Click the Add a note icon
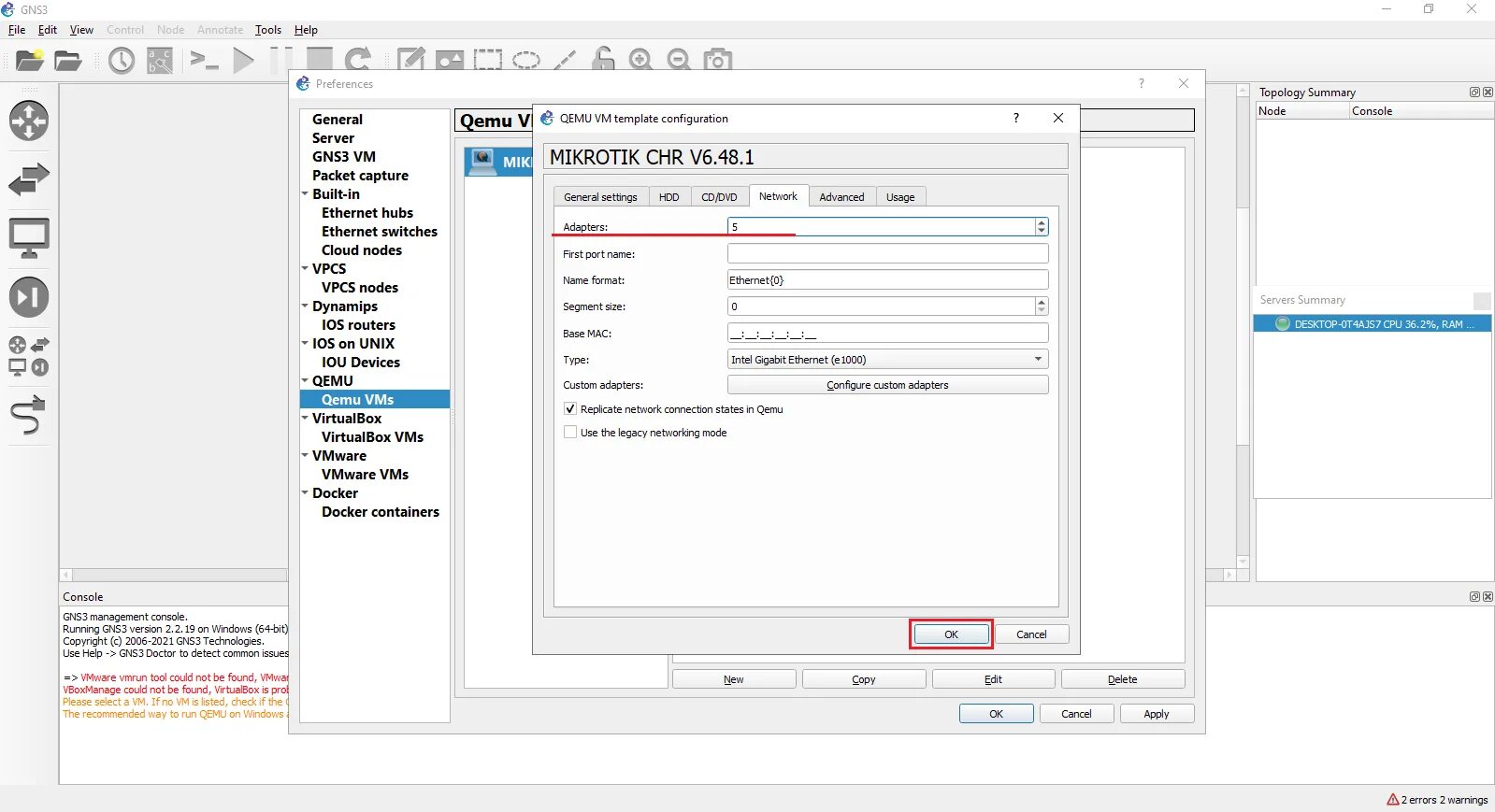This screenshot has width=1495, height=812. coord(410,60)
